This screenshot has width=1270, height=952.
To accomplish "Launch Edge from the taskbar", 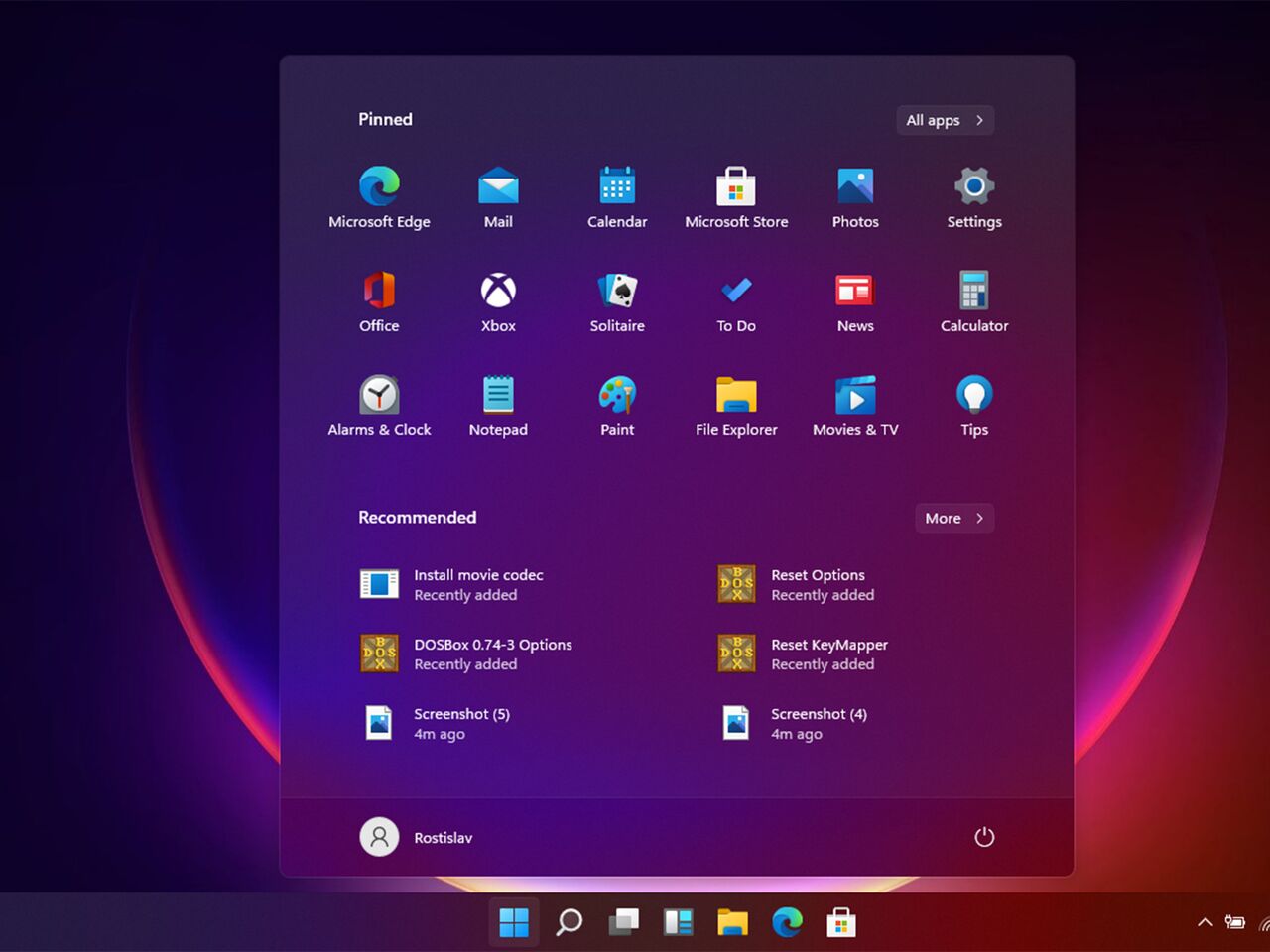I will pos(788,922).
